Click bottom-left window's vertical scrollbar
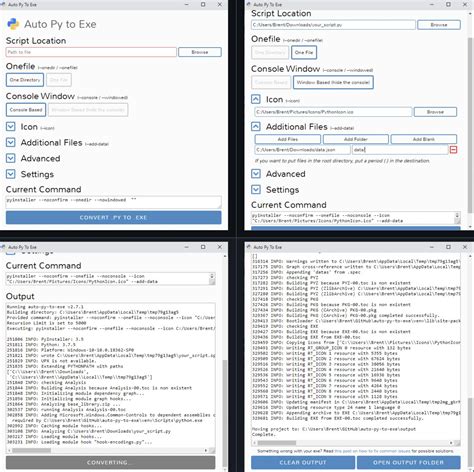Image resolution: width=474 pixels, height=472 pixels. [225, 413]
